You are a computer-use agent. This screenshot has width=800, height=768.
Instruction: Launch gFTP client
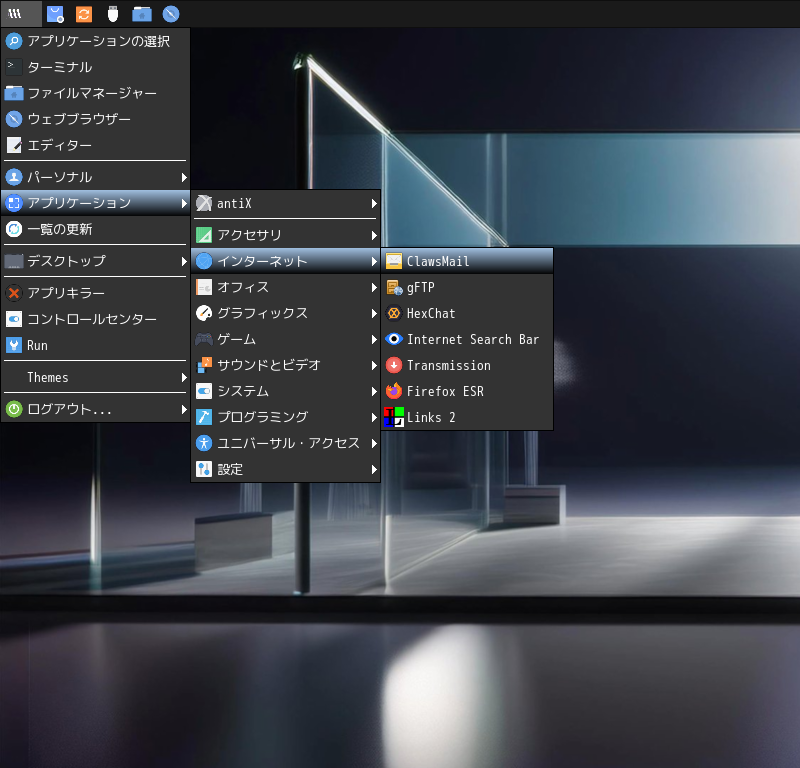(x=420, y=287)
